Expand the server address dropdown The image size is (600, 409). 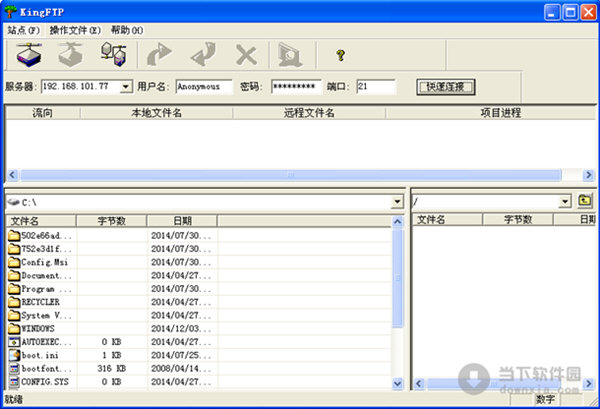[126, 87]
